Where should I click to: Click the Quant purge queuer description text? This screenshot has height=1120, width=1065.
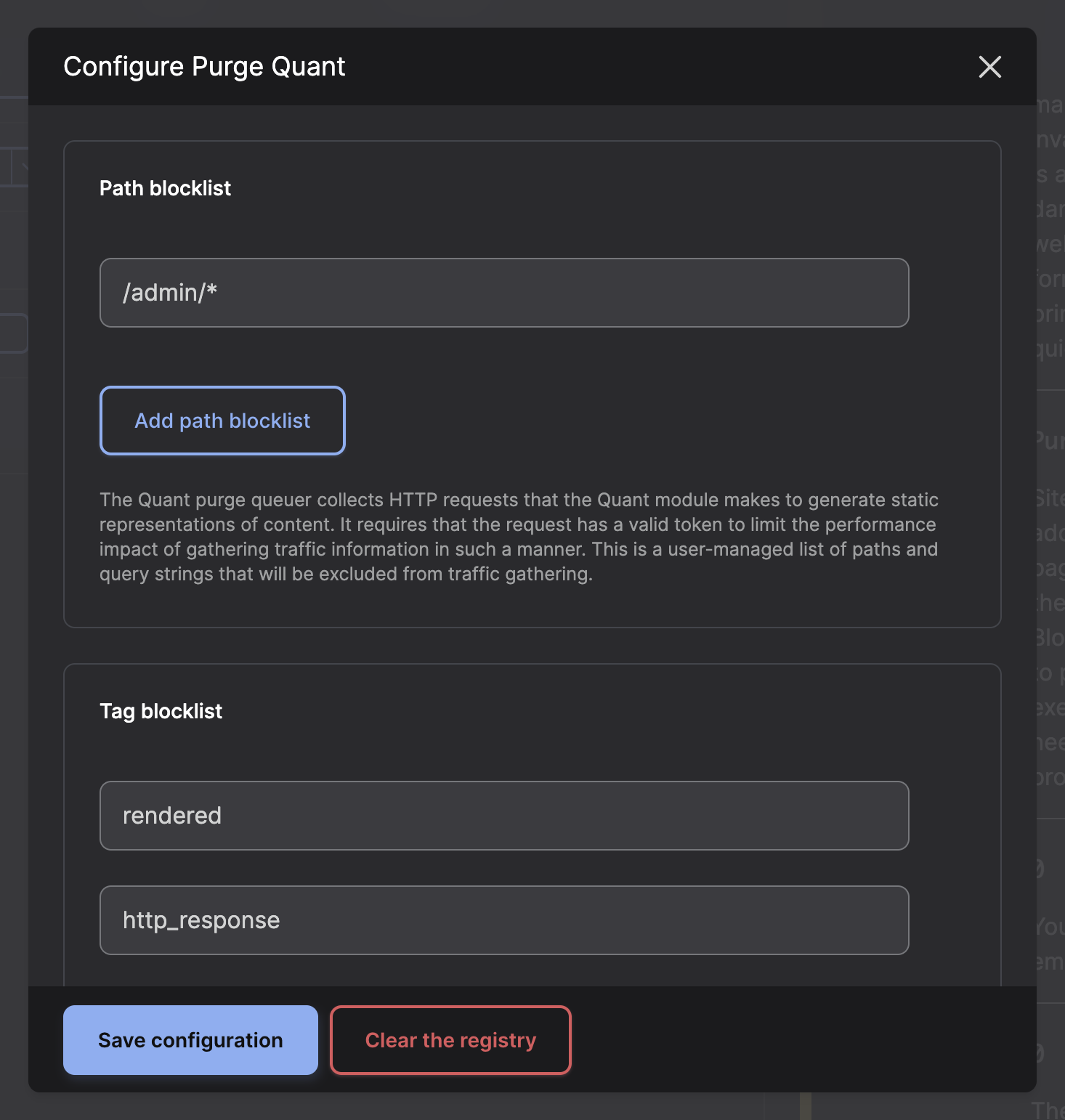(x=519, y=537)
